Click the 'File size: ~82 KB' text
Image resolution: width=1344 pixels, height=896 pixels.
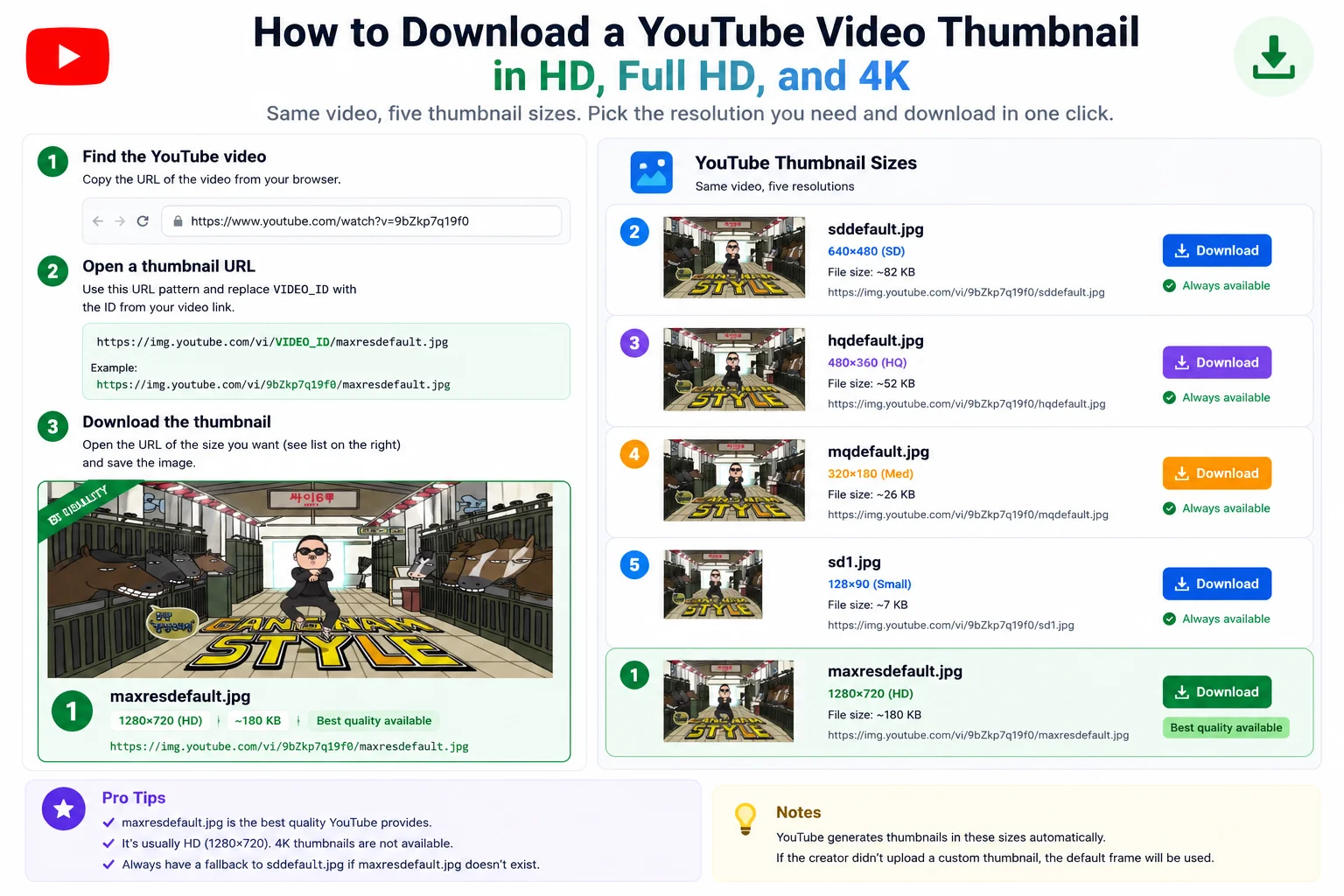point(871,272)
